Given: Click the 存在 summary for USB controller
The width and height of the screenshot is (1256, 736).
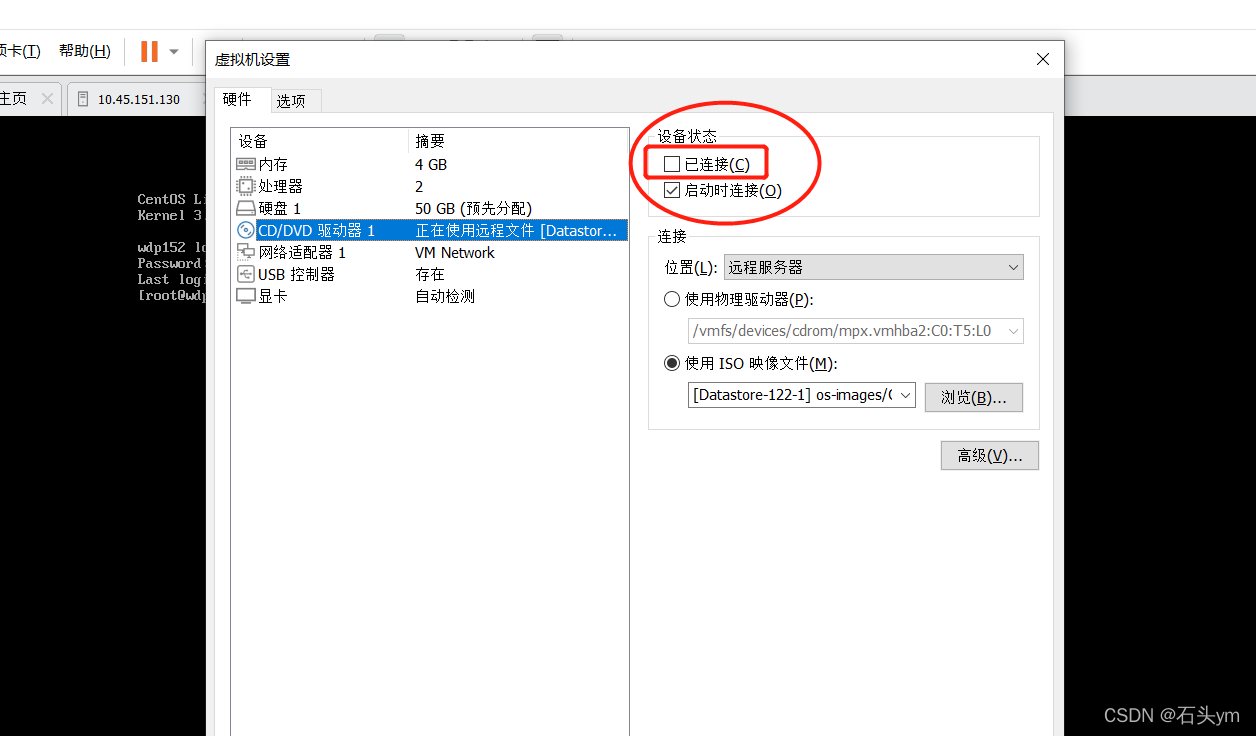Looking at the screenshot, I should (x=430, y=274).
